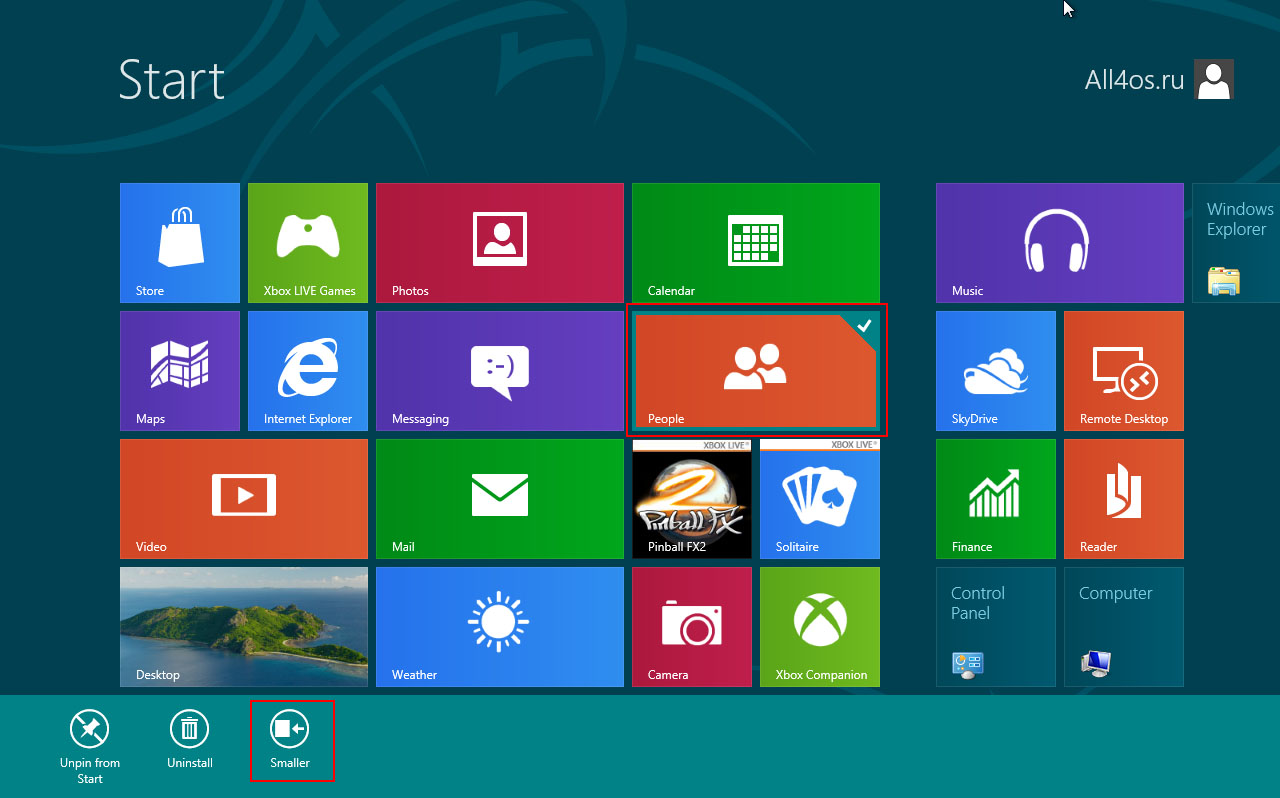Open the Xbox Companion tile
Viewport: 1280px width, 798px height.
[820, 627]
